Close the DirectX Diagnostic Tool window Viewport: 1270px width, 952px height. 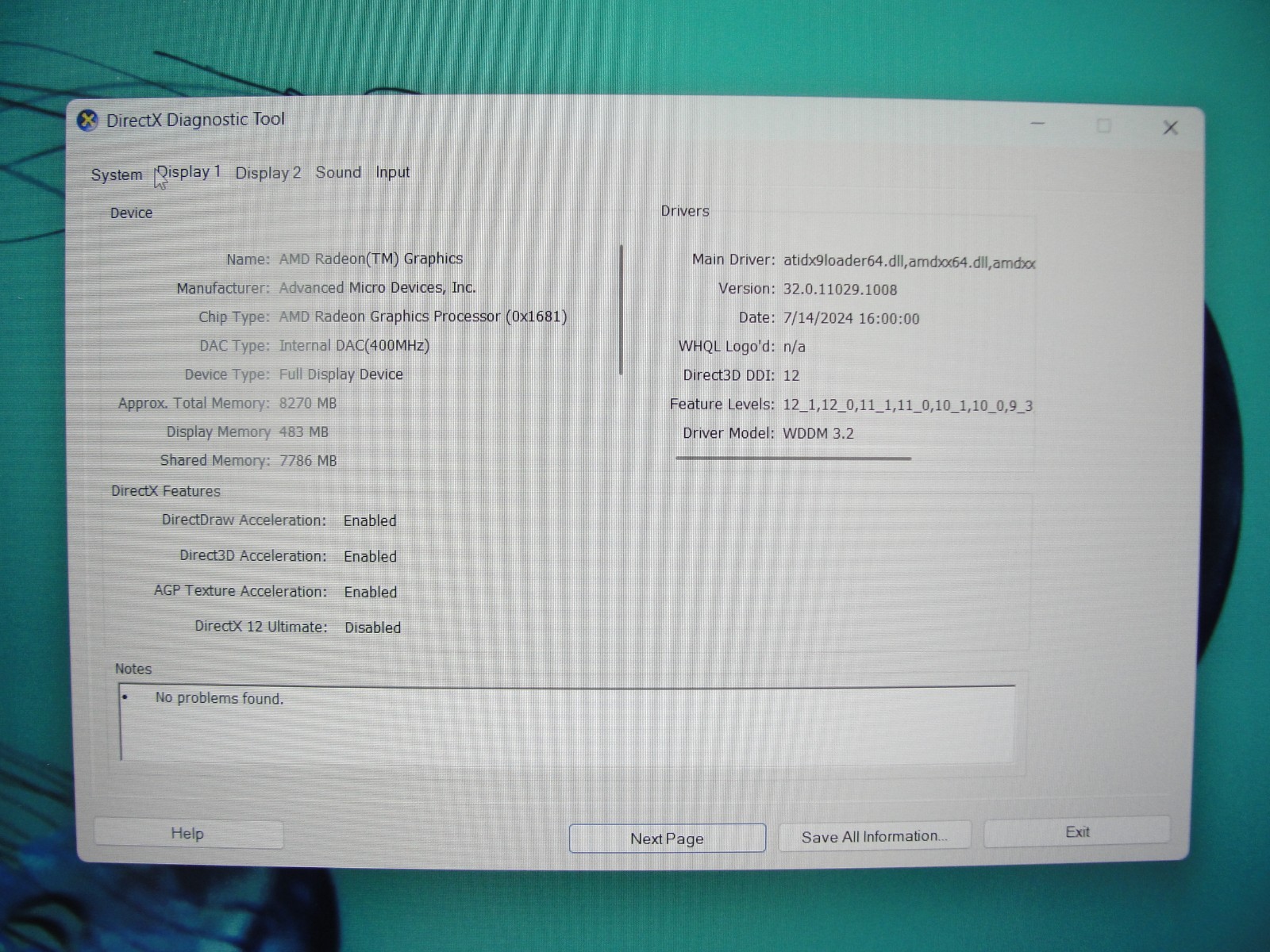[1170, 128]
